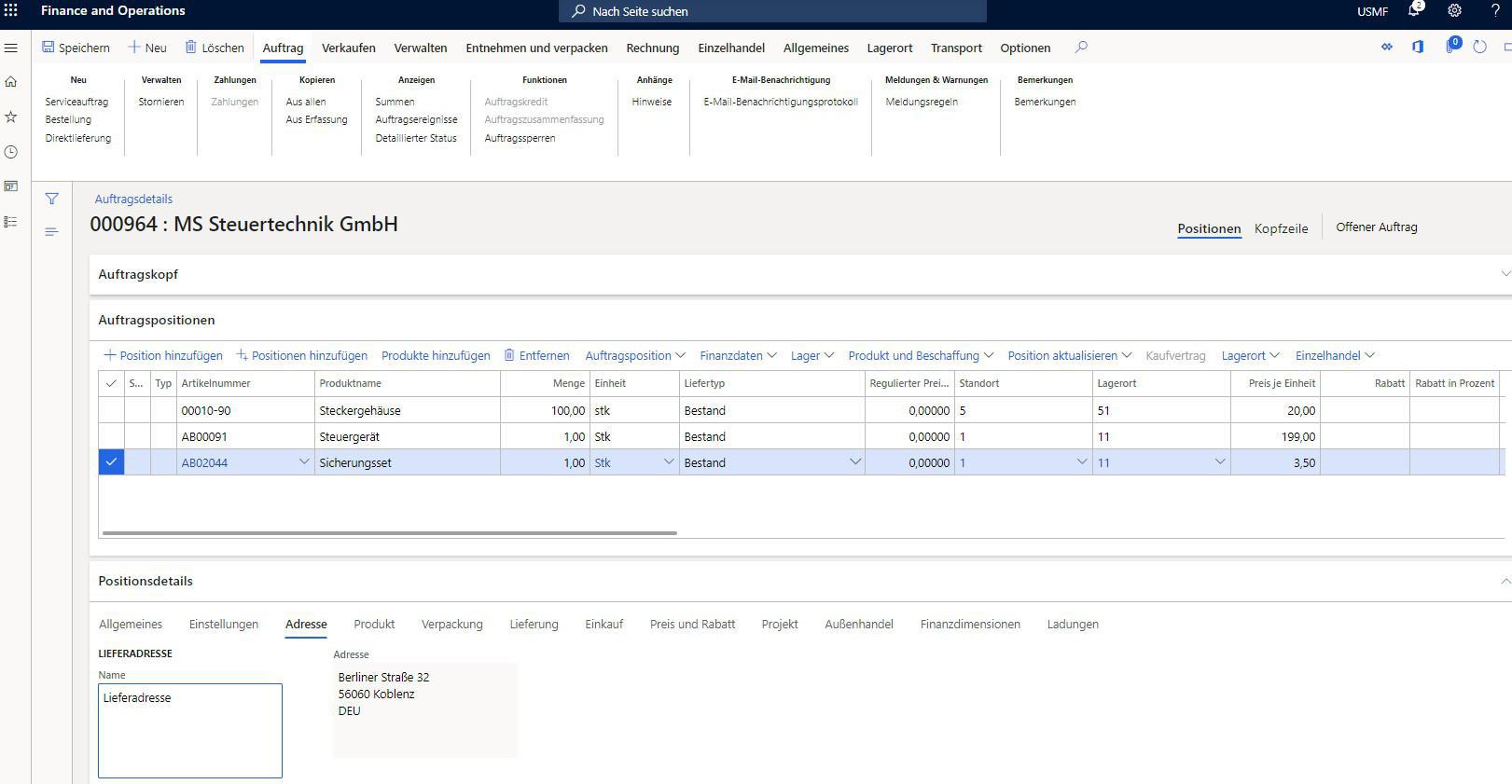Click the search magnifier in action pane
This screenshot has height=784, width=1512.
coord(1081,47)
